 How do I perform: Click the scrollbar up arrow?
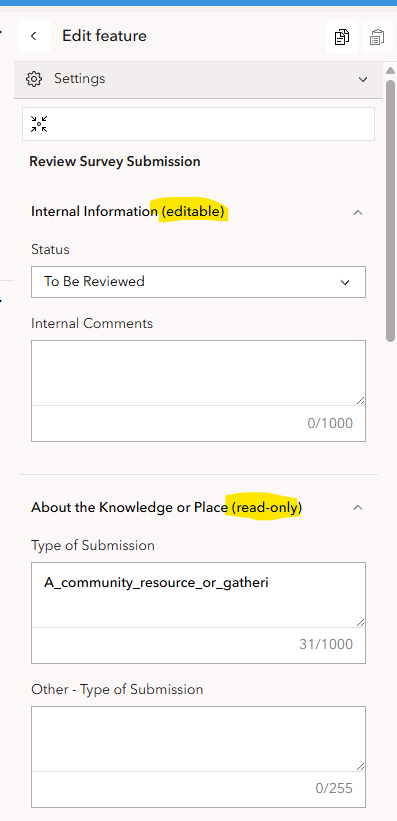click(x=390, y=71)
